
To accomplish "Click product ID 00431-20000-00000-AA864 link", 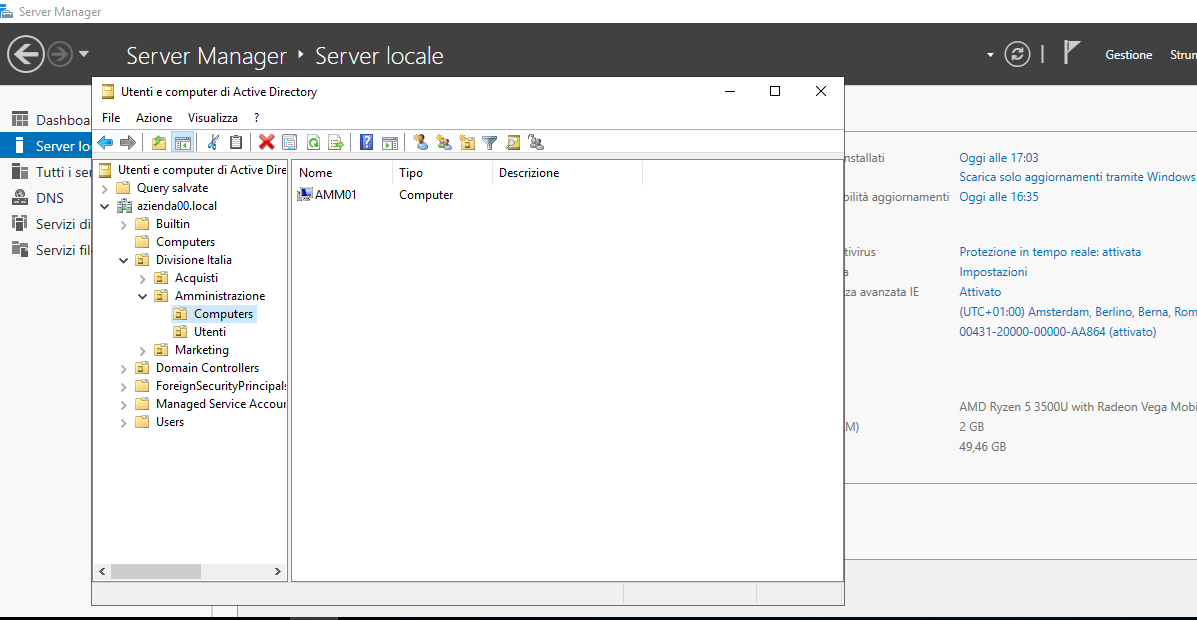I will [1057, 331].
